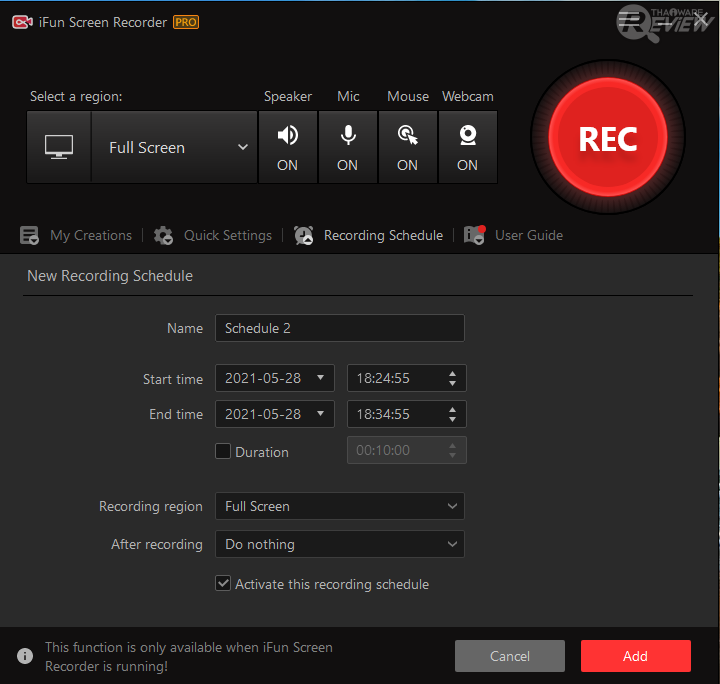The width and height of the screenshot is (720, 684).
Task: Click the New Recording Schedule heading
Action: point(110,276)
